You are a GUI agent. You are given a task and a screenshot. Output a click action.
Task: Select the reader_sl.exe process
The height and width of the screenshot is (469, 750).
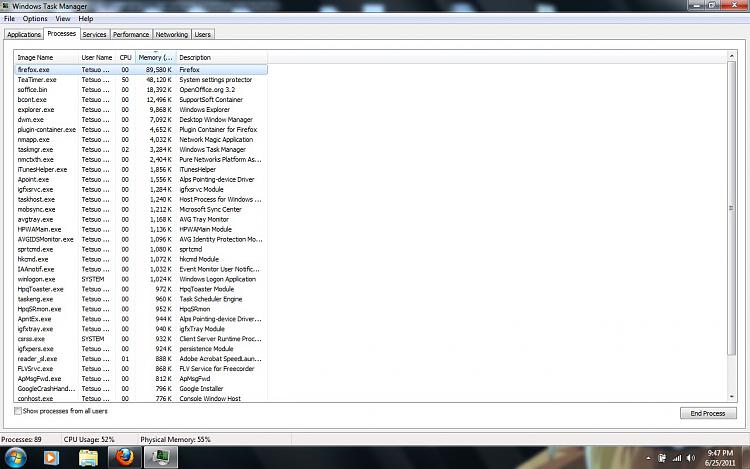tap(141, 359)
